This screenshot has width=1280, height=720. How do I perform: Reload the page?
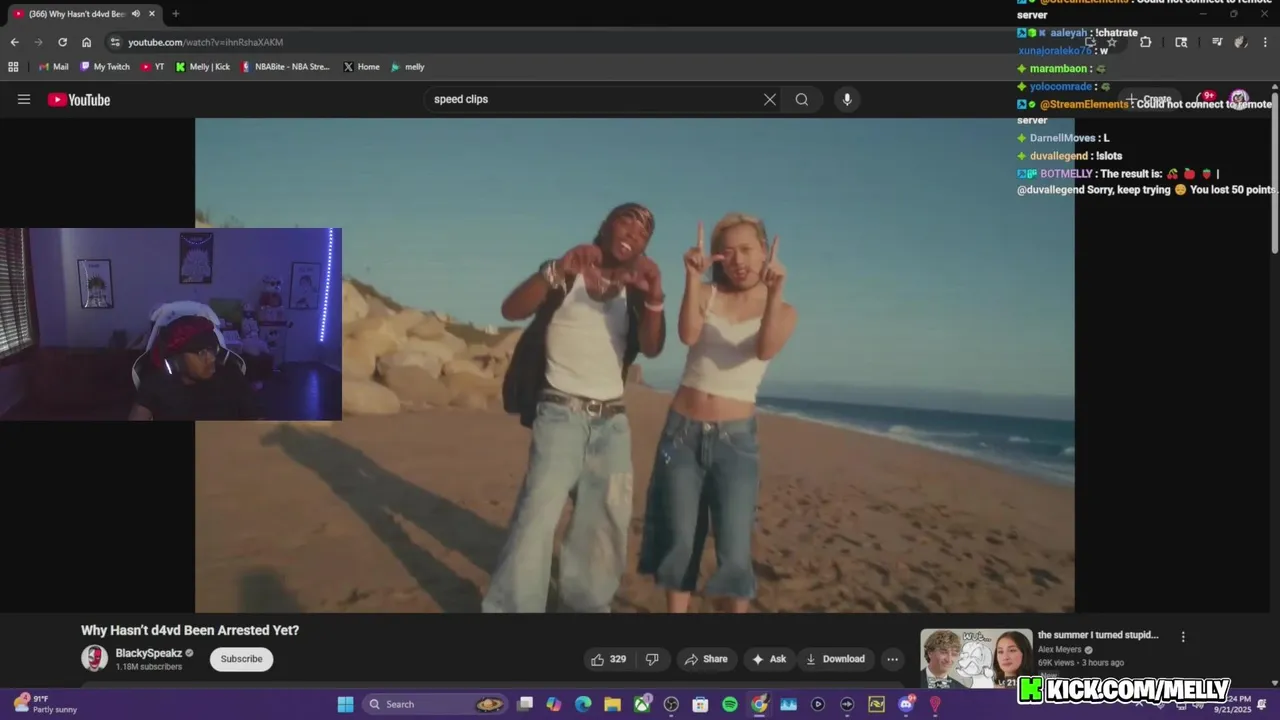coord(62,42)
